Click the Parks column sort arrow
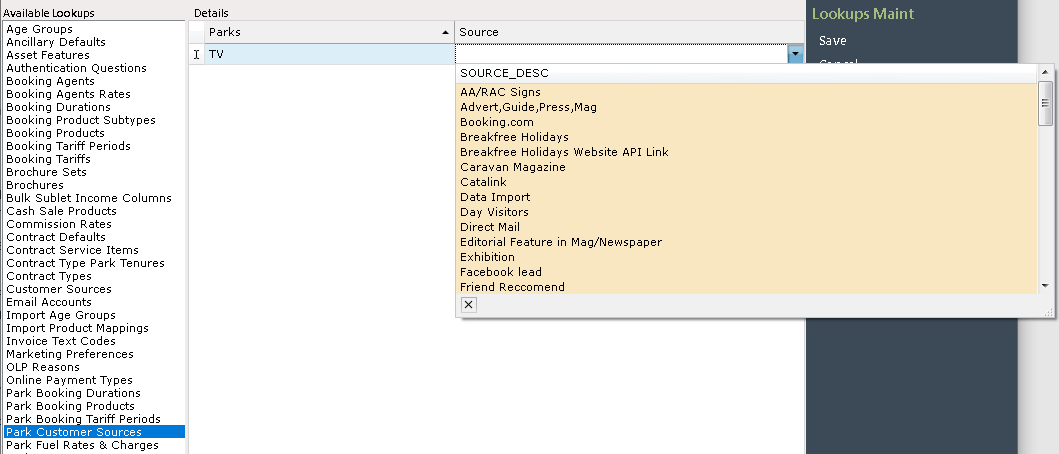The height and width of the screenshot is (454, 1059). [x=445, y=32]
